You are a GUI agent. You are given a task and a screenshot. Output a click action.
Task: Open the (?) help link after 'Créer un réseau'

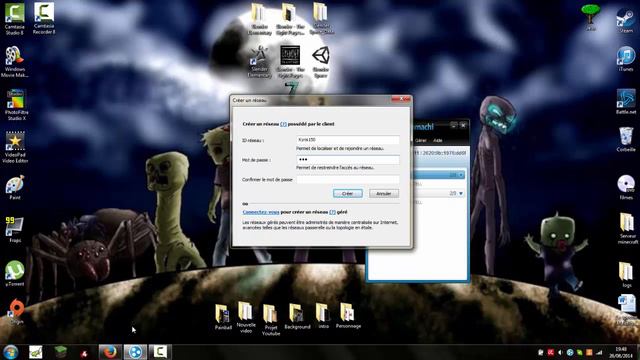click(x=283, y=124)
